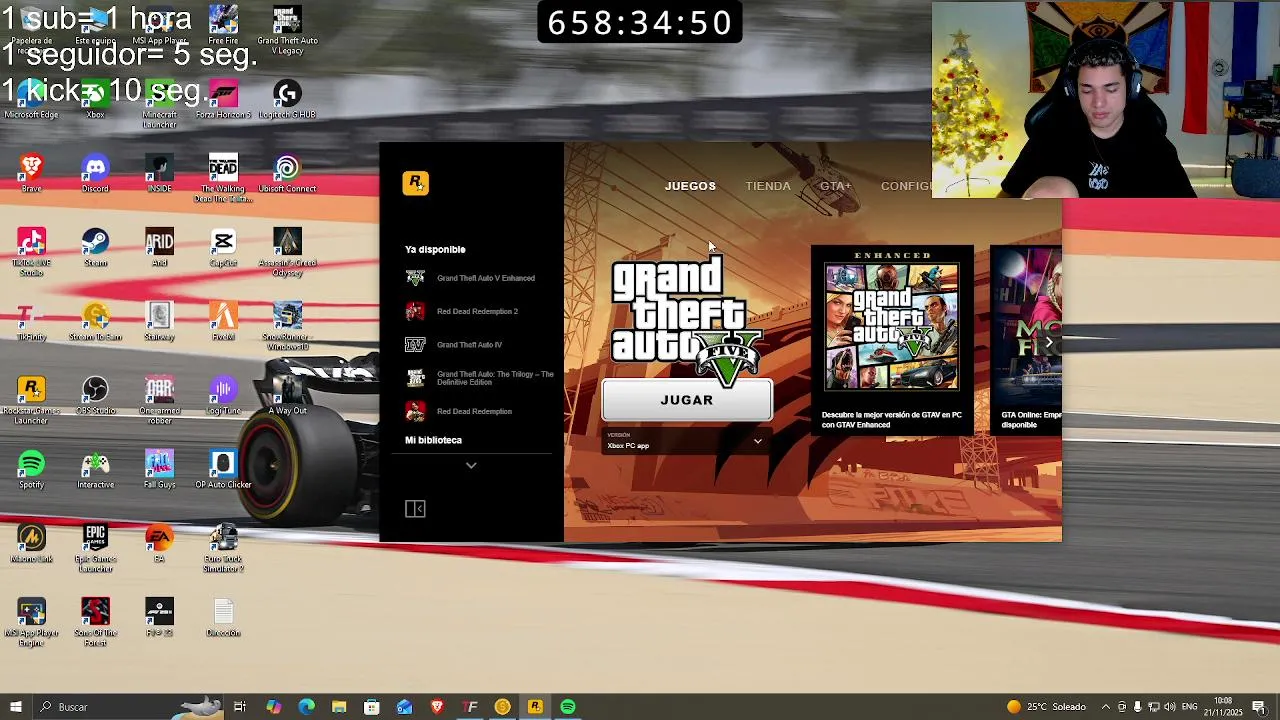Open the OBS Studio desktop shortcut
The height and width of the screenshot is (720, 1280).
(95, 395)
